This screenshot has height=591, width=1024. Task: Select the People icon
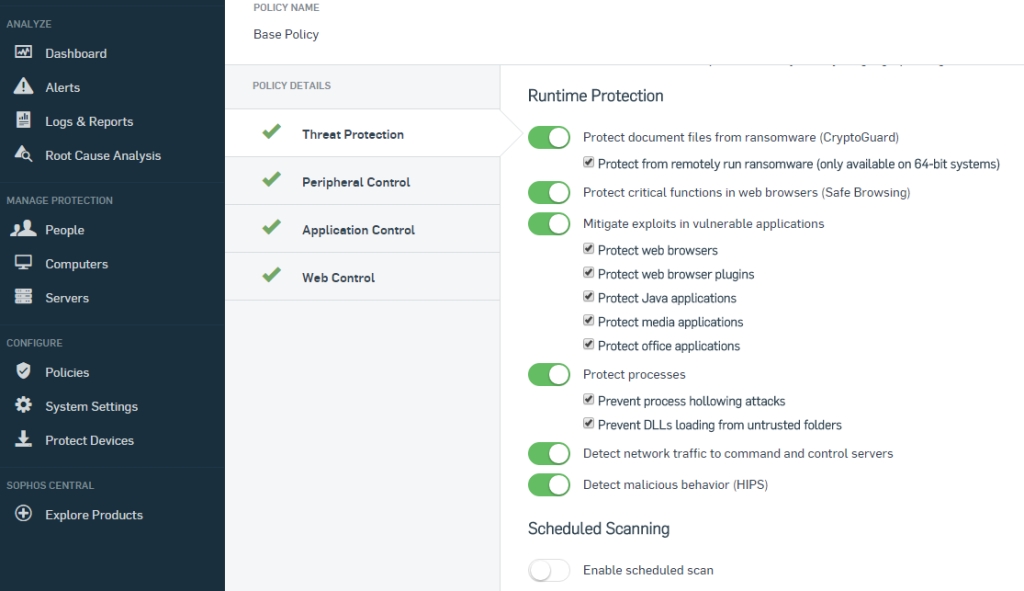pyautogui.click(x=24, y=230)
